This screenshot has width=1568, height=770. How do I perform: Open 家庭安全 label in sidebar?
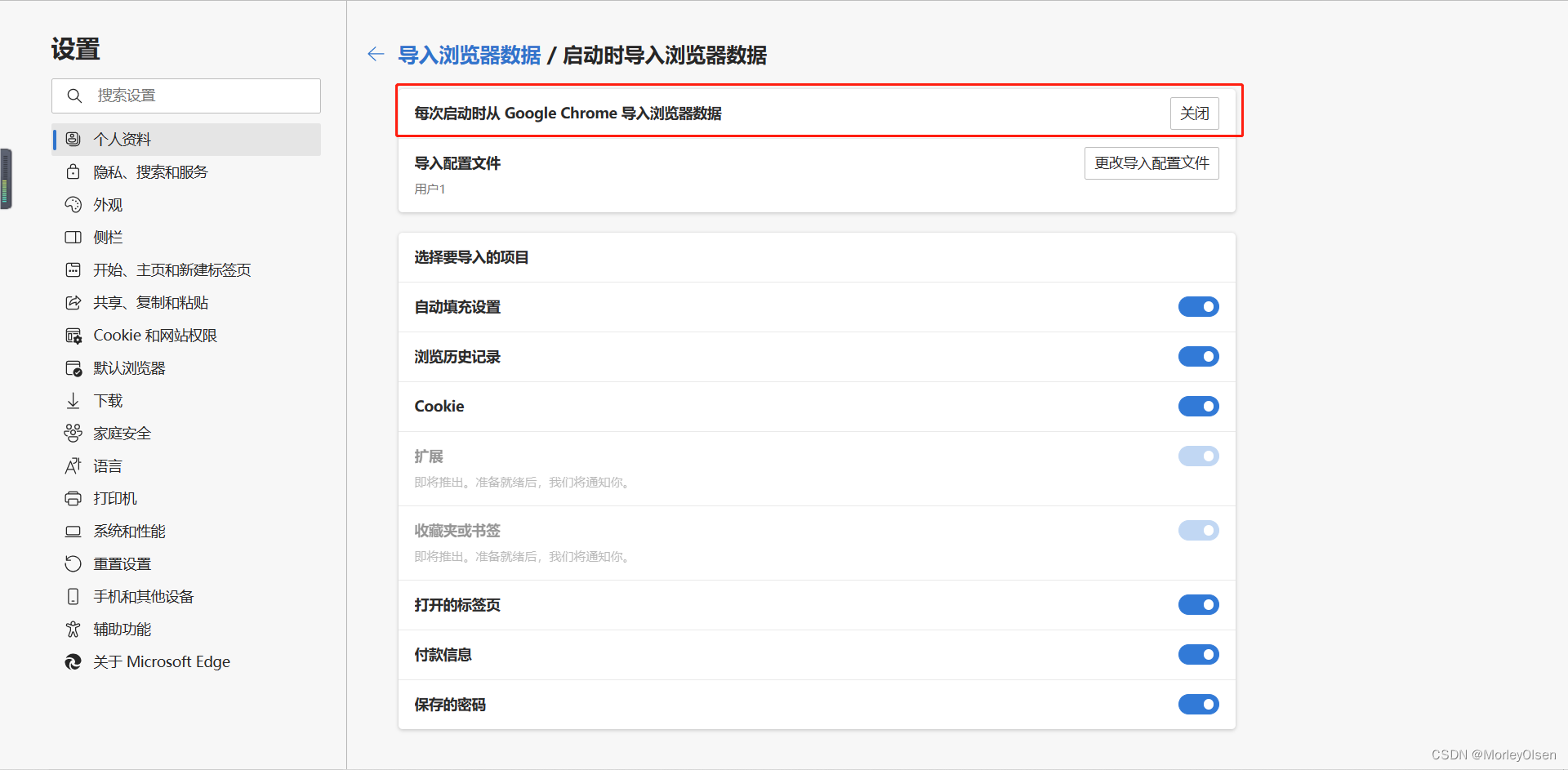click(x=122, y=434)
